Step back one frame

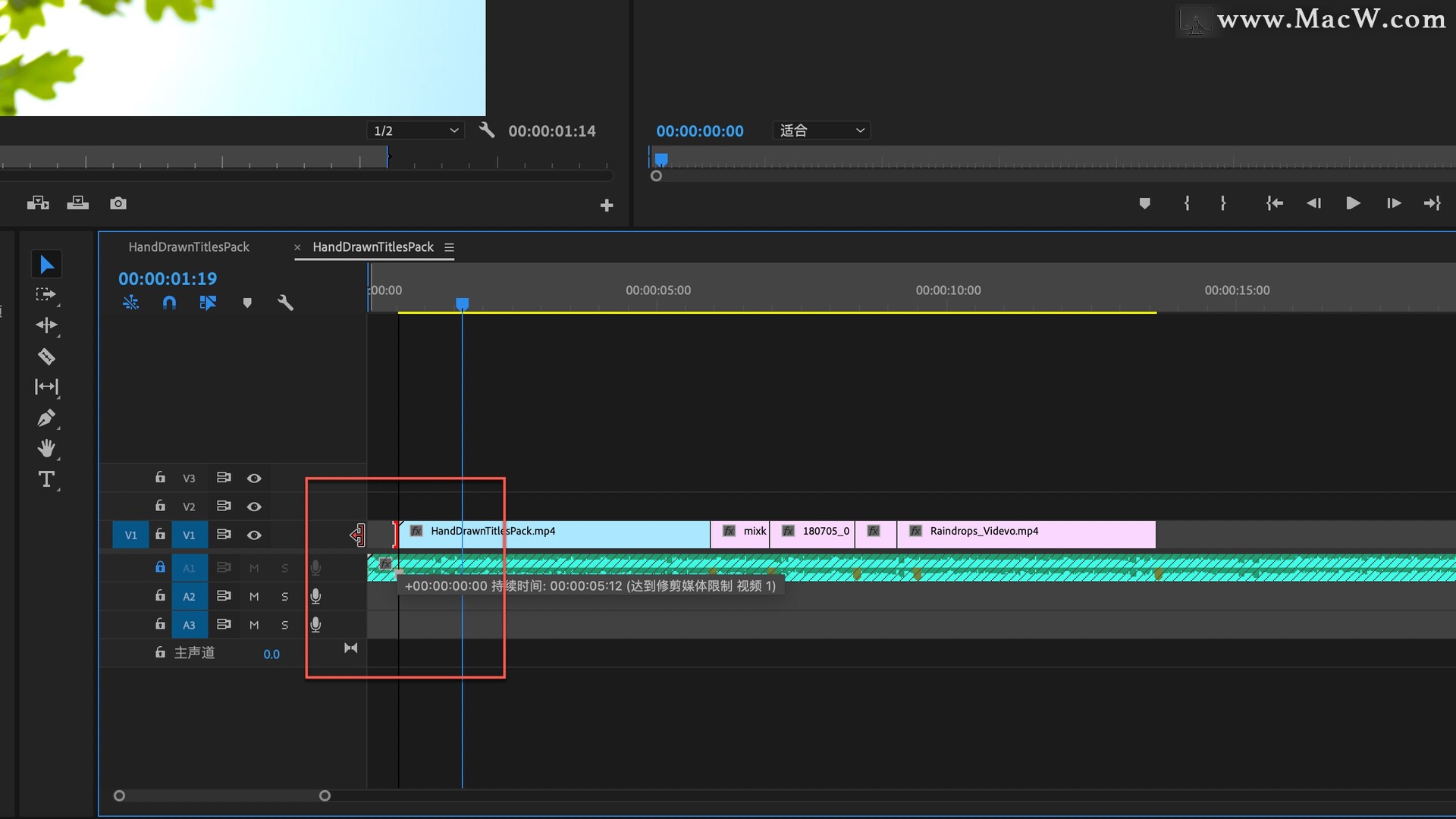coord(1313,202)
